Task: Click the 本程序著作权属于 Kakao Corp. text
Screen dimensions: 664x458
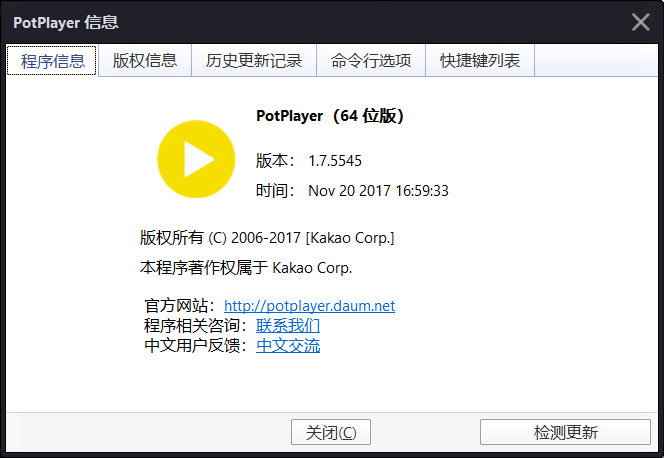Action: [246, 268]
